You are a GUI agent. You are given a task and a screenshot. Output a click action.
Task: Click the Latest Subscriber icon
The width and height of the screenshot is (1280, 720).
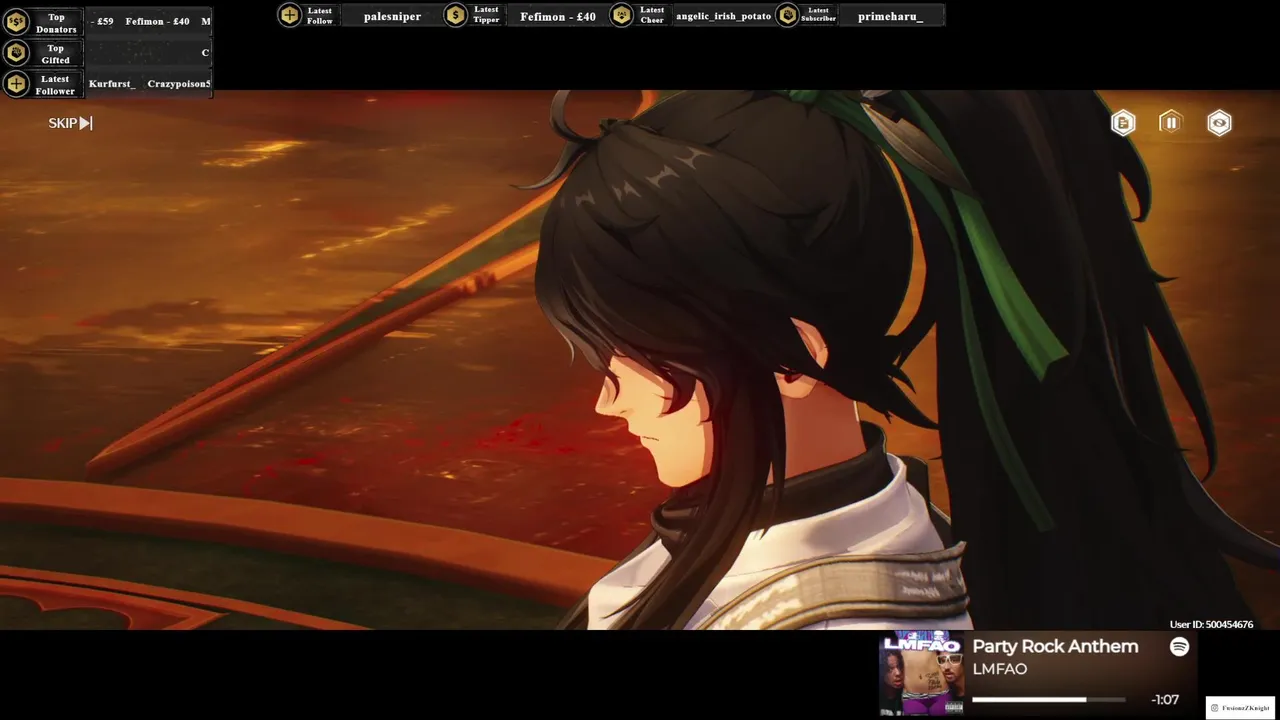(787, 14)
